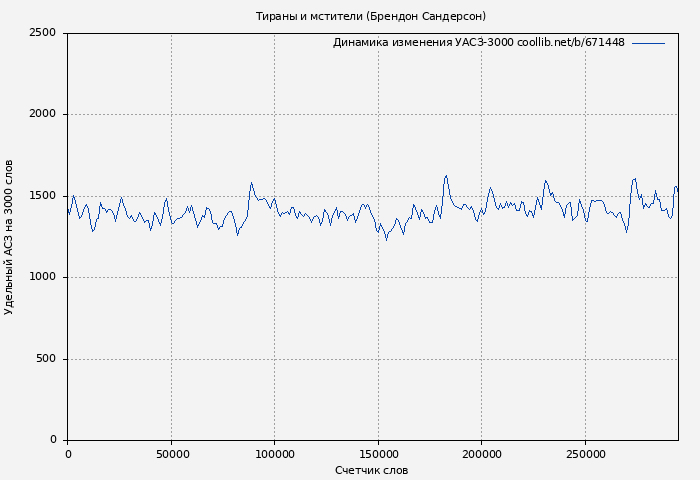The image size is (700, 480).
Task: Select the horizontal axis label 'Счетчик слов'
Action: 371,470
